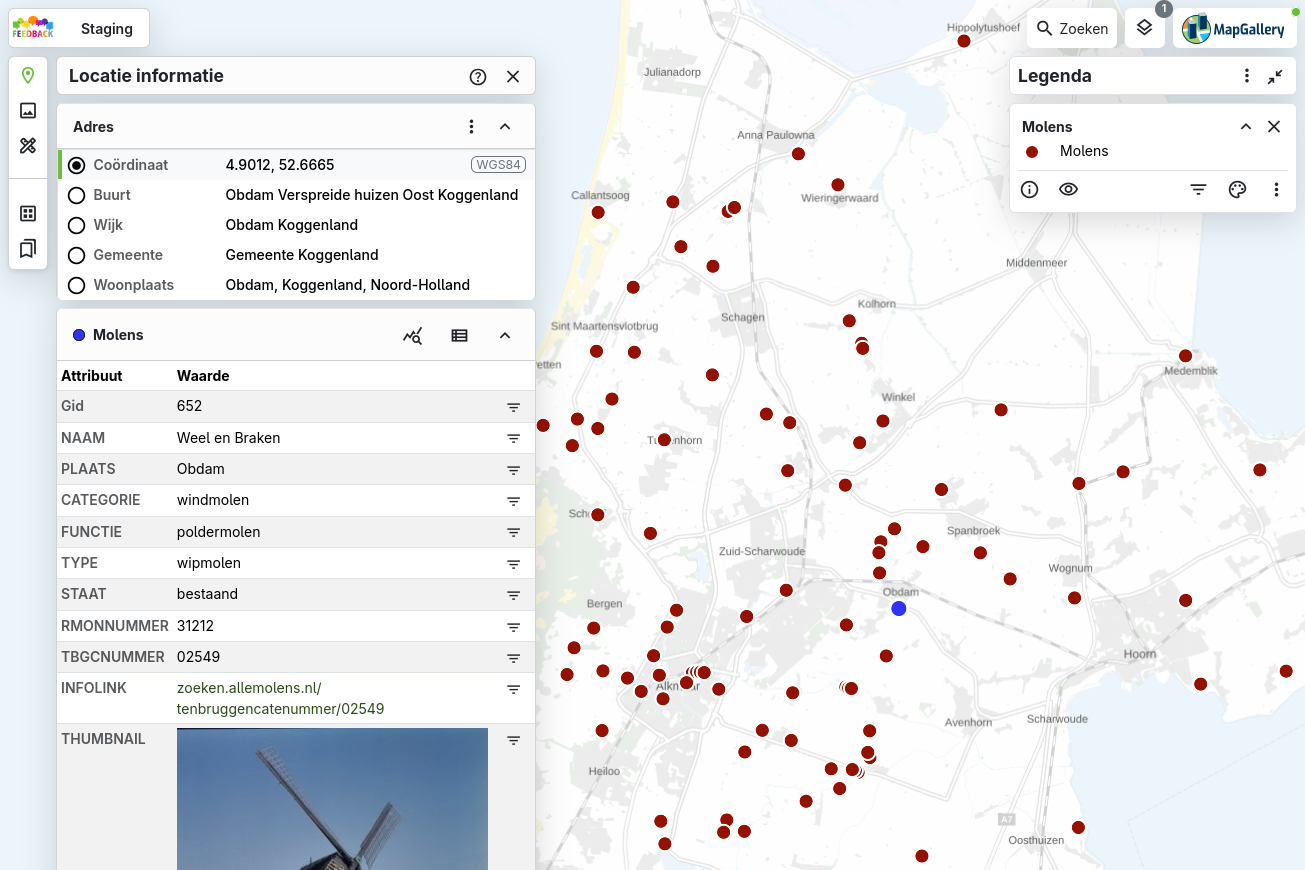This screenshot has width=1305, height=870.
Task: Open the Molens layer filter
Action: tap(1198, 190)
